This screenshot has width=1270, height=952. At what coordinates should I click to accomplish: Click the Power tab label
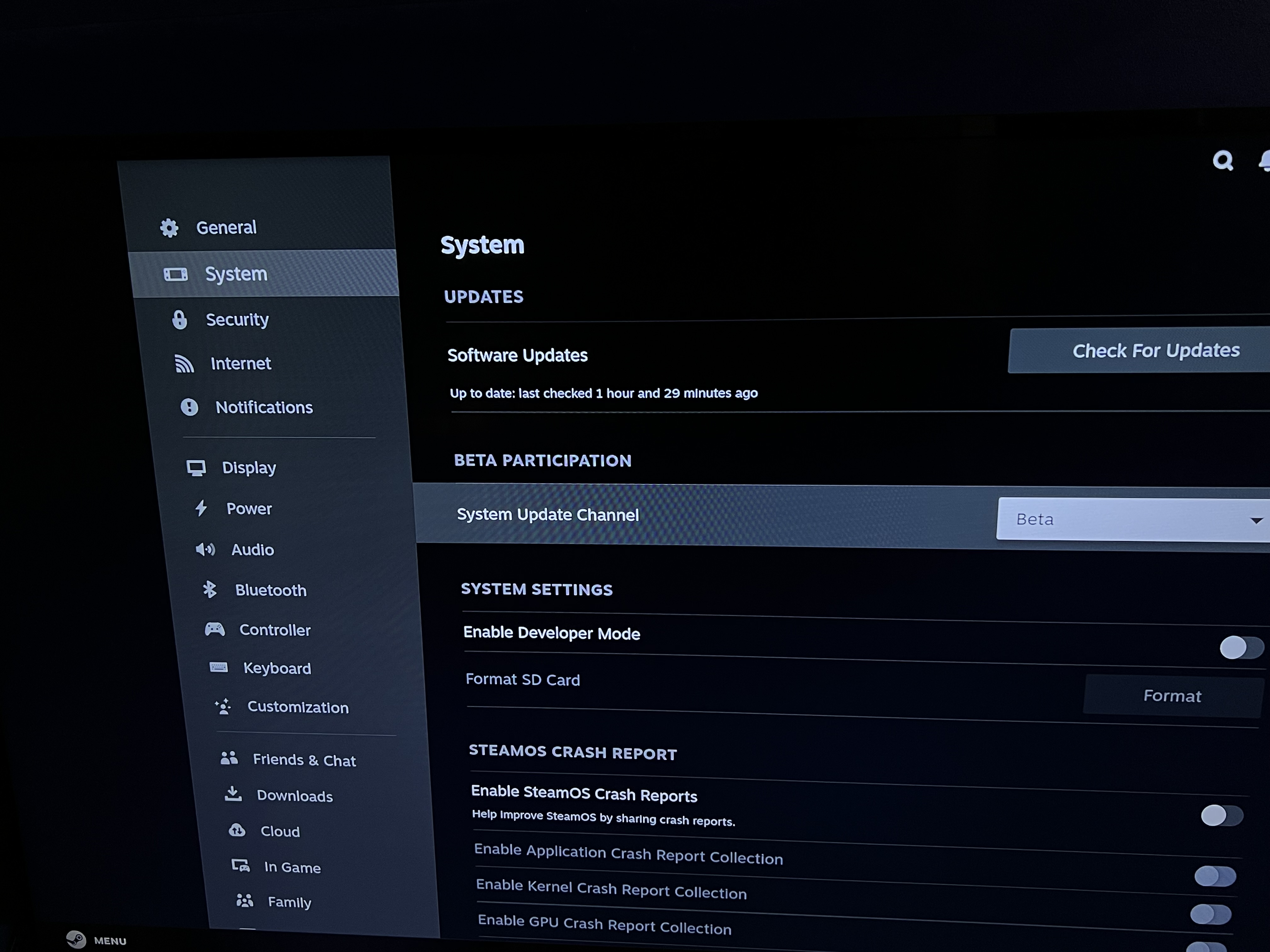point(249,509)
